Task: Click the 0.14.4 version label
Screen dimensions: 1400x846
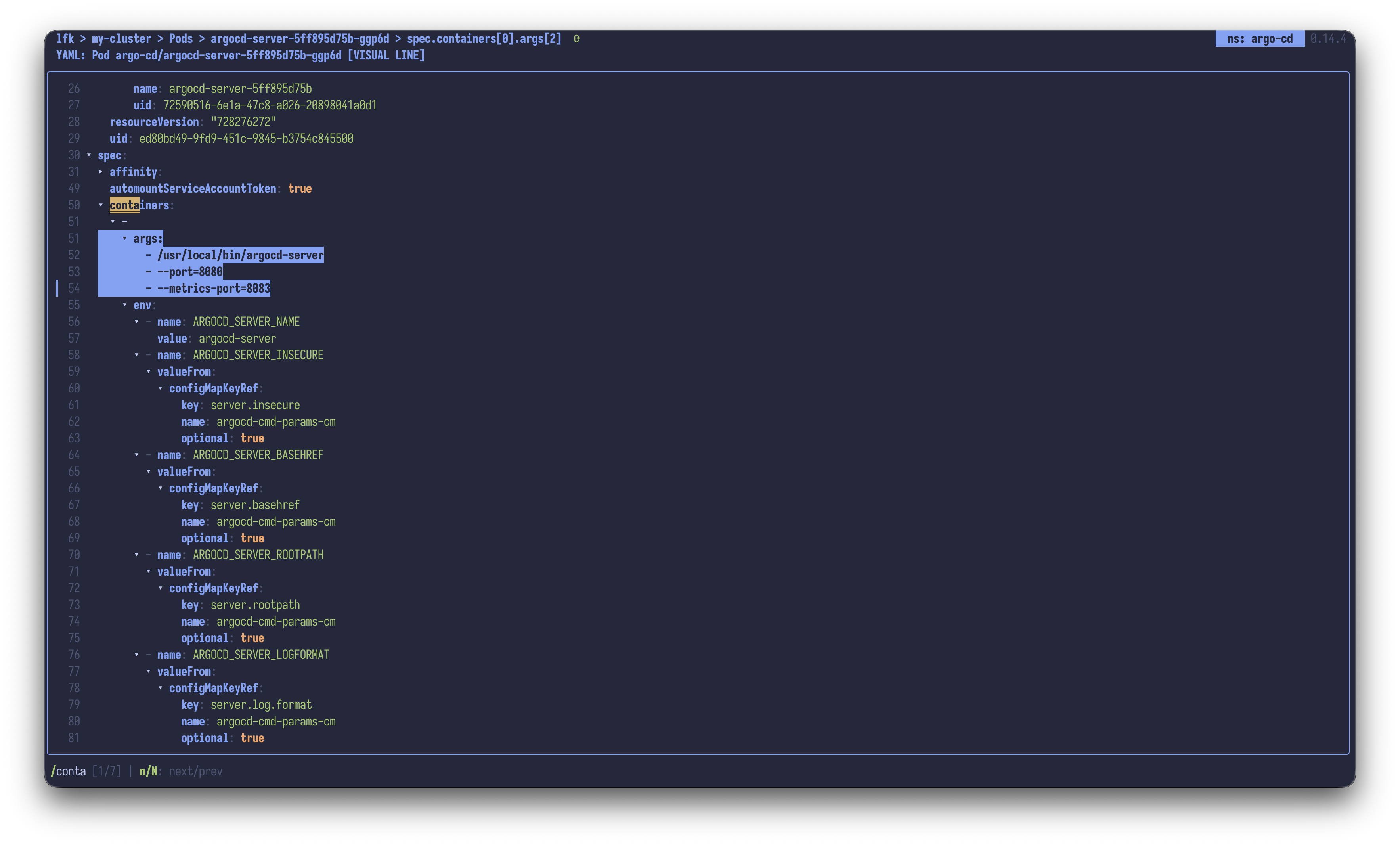Action: point(1328,38)
